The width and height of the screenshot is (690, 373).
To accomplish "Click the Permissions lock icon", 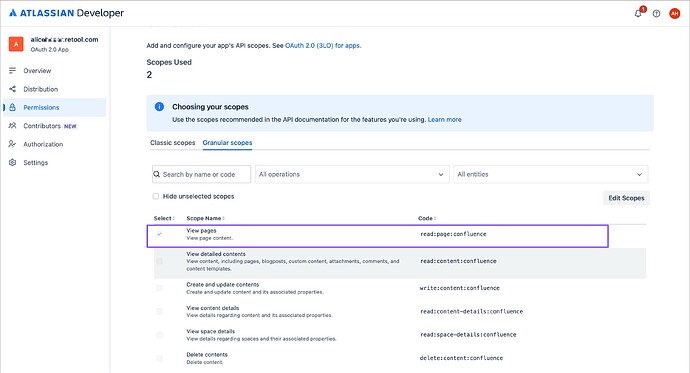I will [12, 107].
